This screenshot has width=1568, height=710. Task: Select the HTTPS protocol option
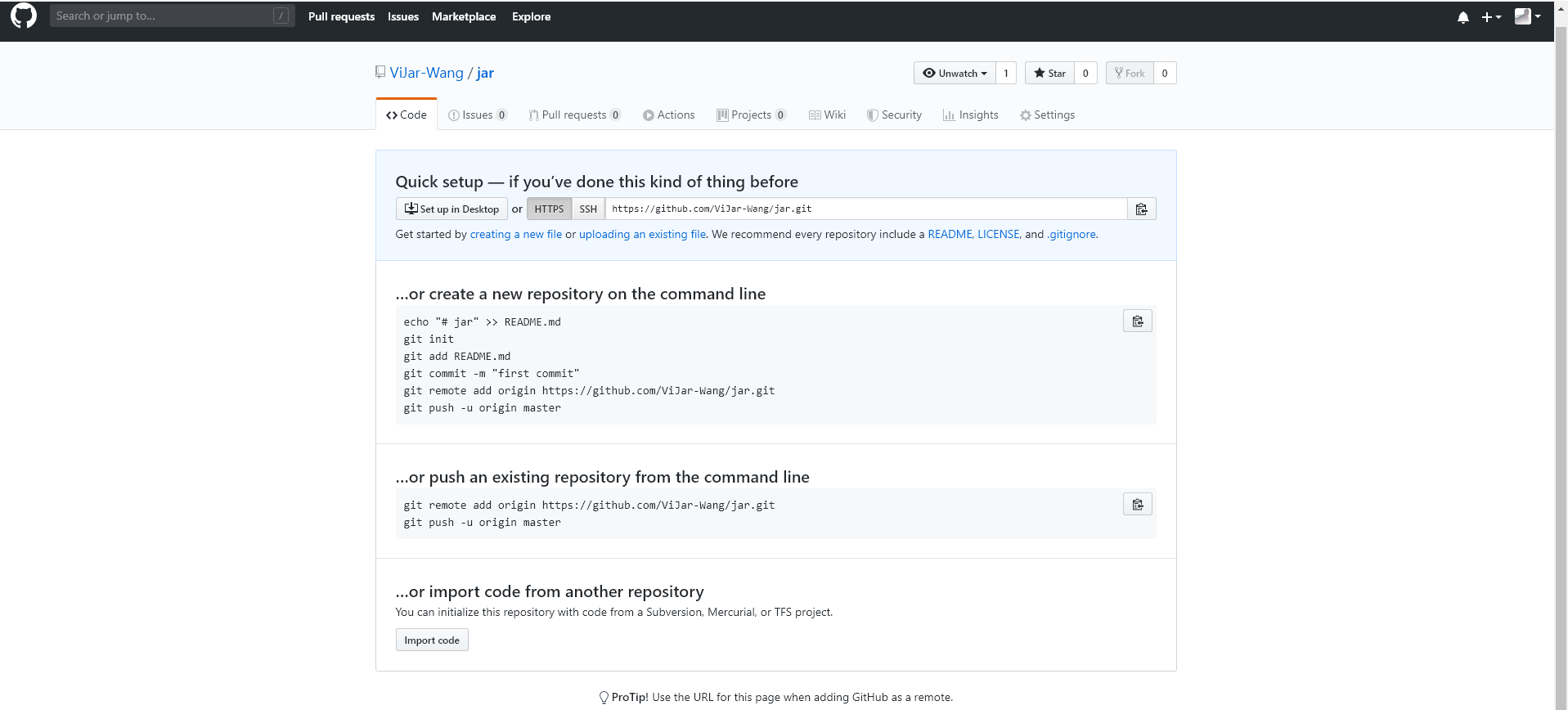549,209
